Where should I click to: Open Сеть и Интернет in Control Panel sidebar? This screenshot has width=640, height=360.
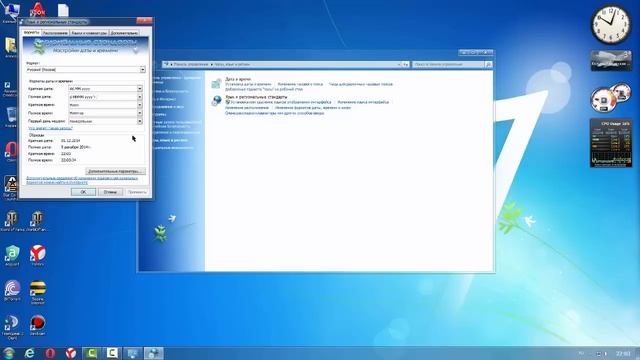point(164,99)
